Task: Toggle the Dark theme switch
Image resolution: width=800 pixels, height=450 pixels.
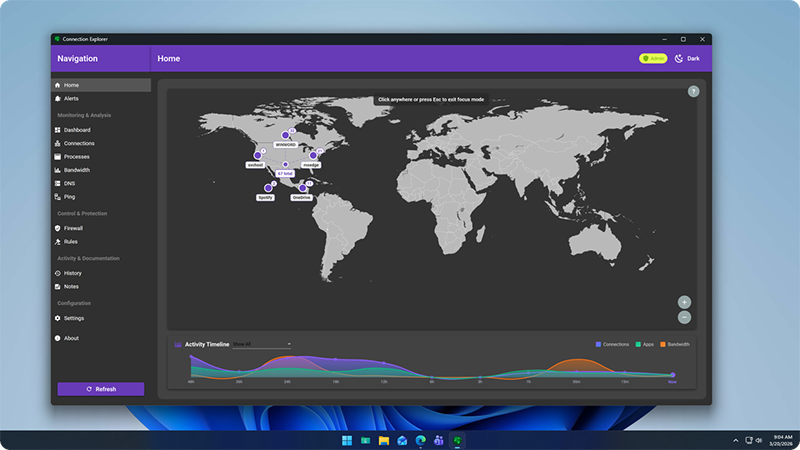Action: 686,59
